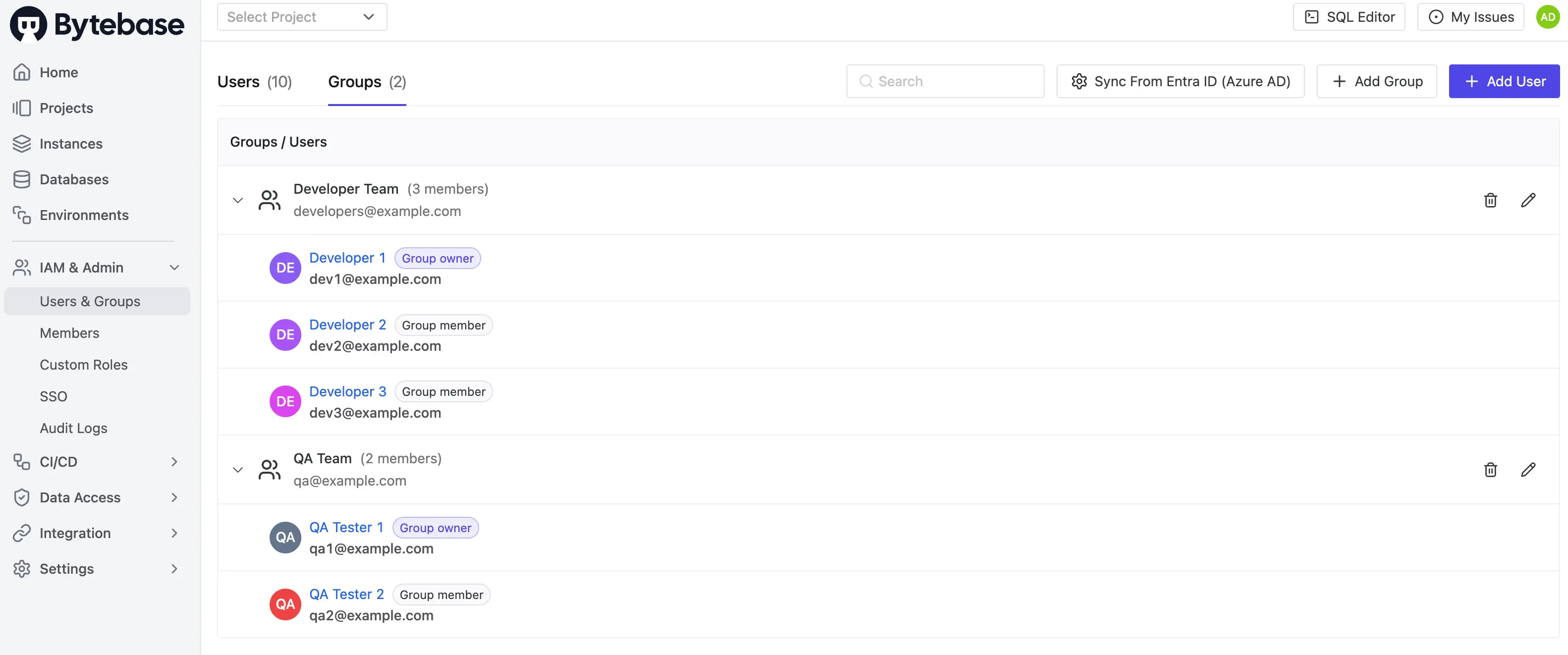Click the Sync From Entra ID button
This screenshot has width=1568, height=655.
pyautogui.click(x=1179, y=81)
